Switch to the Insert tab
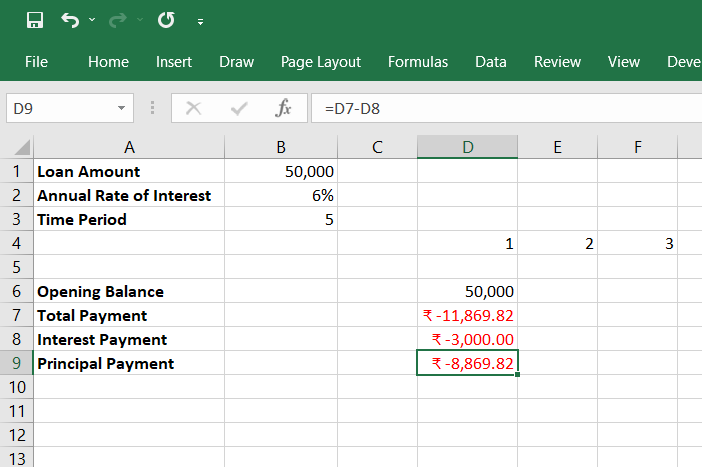This screenshot has height=467, width=702. 174,62
